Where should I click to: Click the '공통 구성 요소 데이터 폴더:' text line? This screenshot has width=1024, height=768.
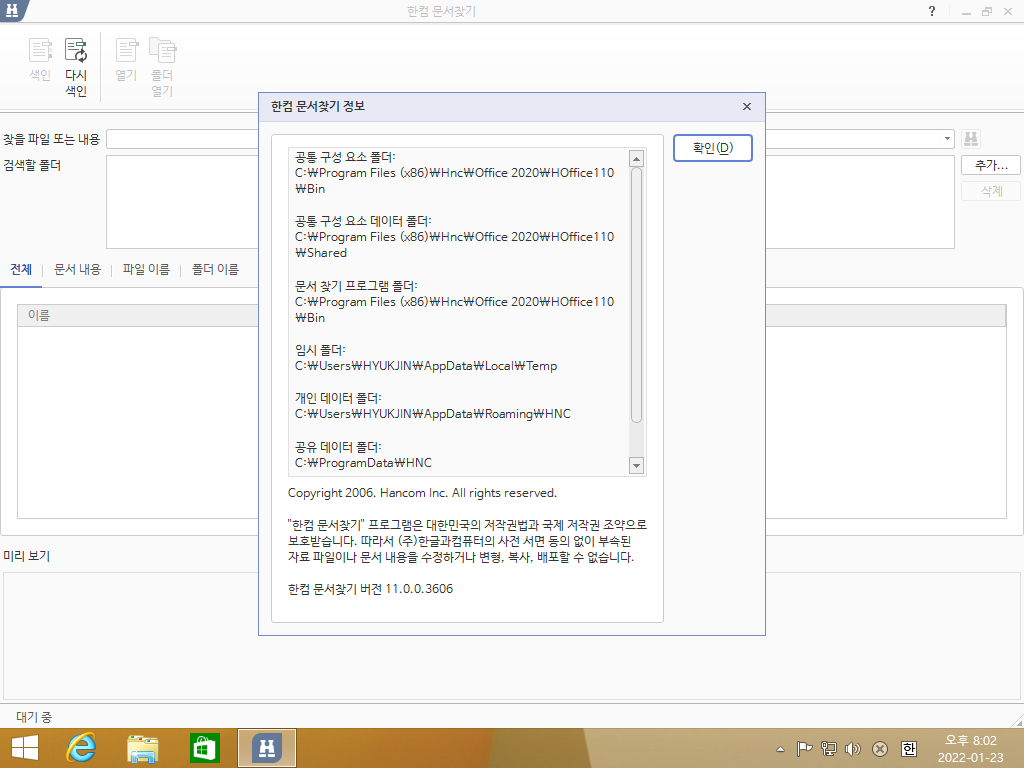pyautogui.click(x=363, y=221)
